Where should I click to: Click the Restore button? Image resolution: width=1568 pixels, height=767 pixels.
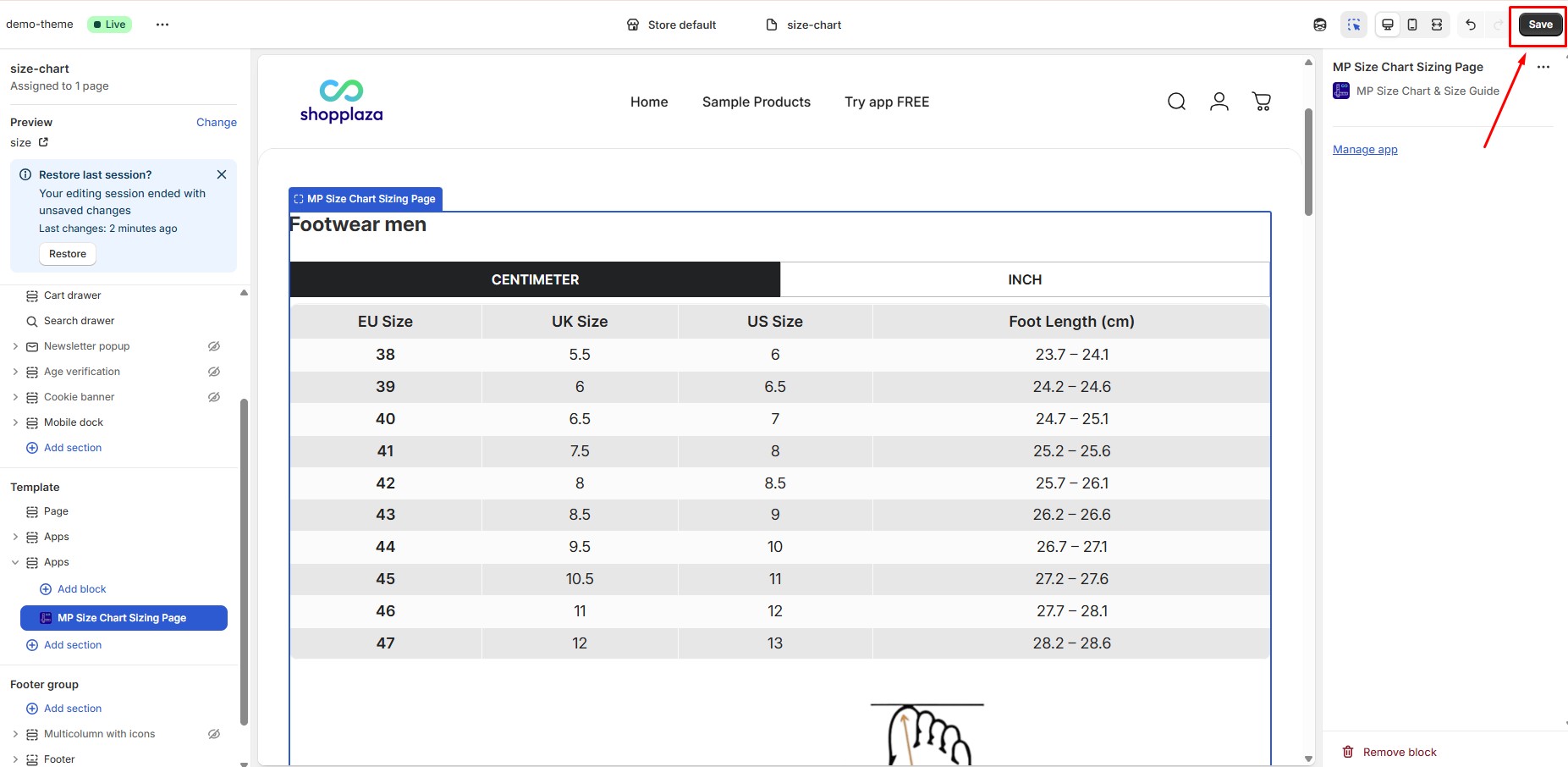[68, 254]
